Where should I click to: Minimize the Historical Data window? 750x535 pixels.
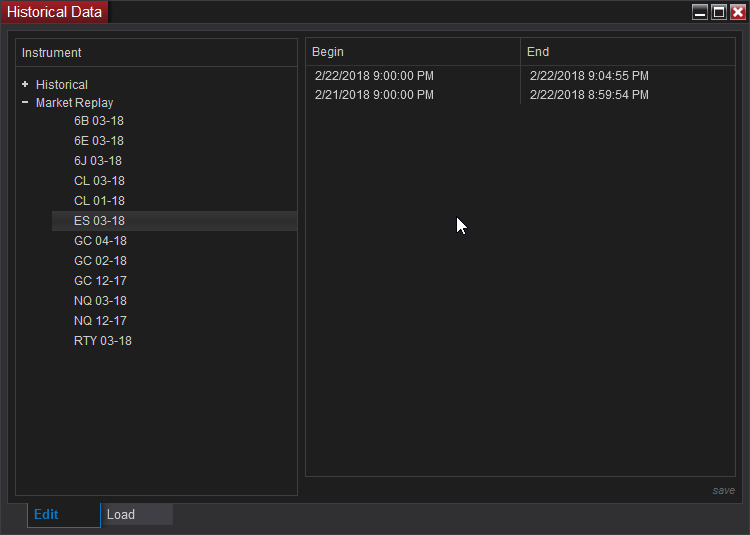pos(700,12)
